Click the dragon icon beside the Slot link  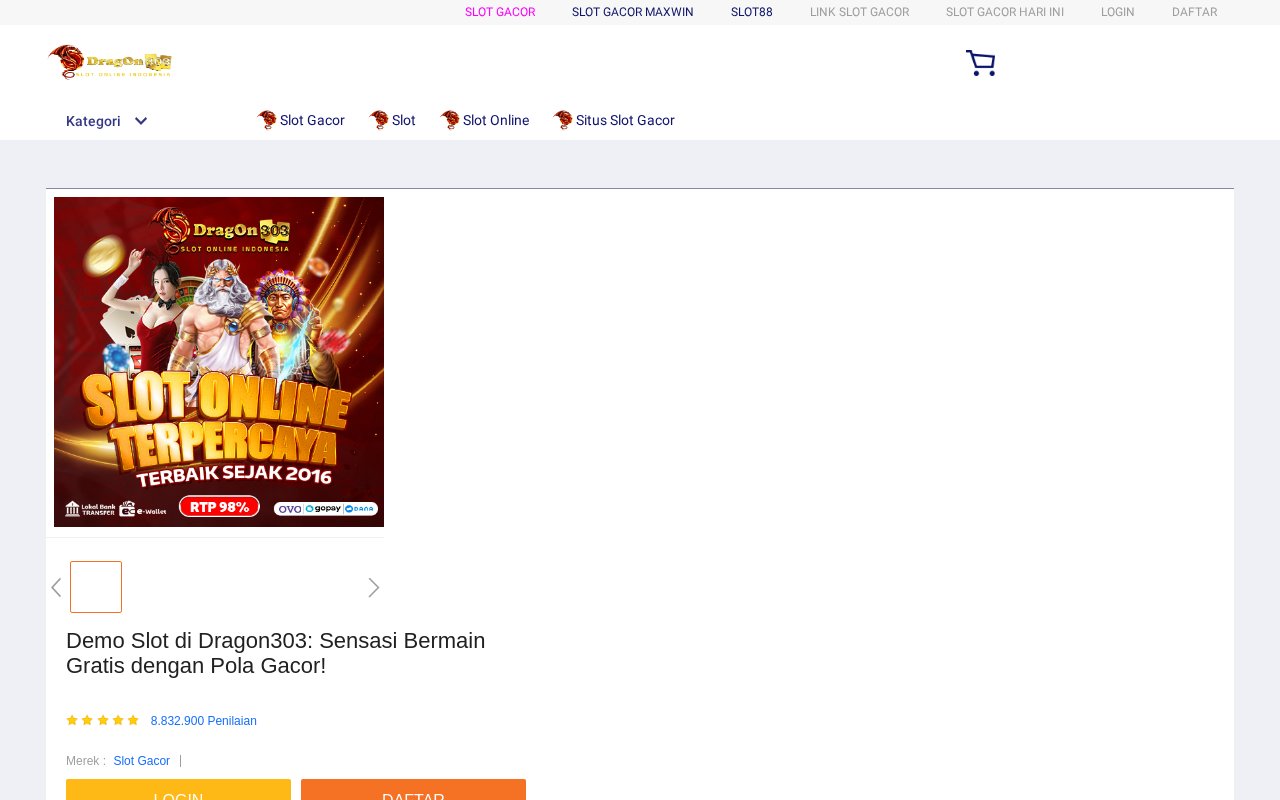point(379,120)
